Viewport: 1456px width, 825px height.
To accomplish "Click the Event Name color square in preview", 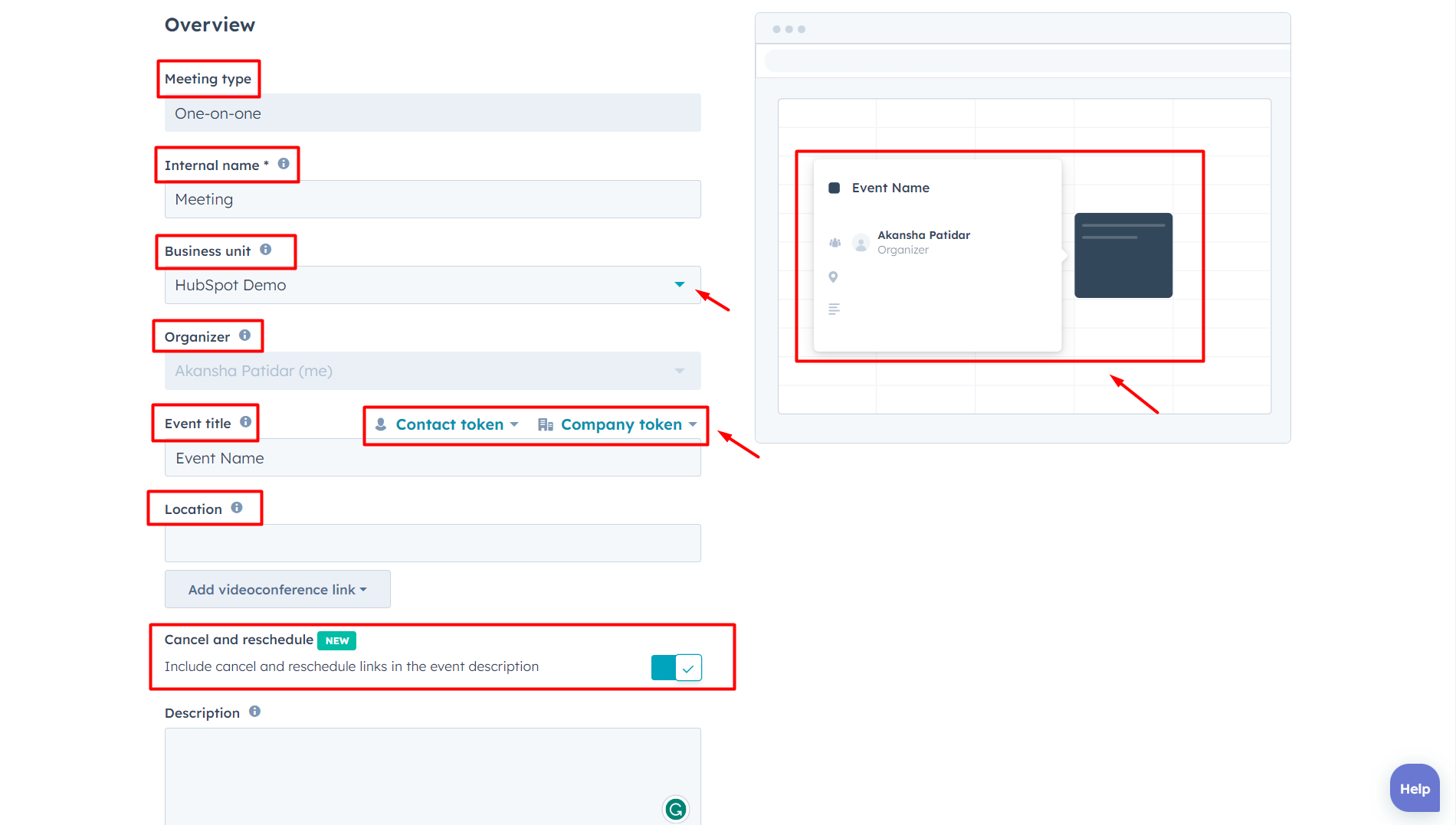I will coord(835,188).
